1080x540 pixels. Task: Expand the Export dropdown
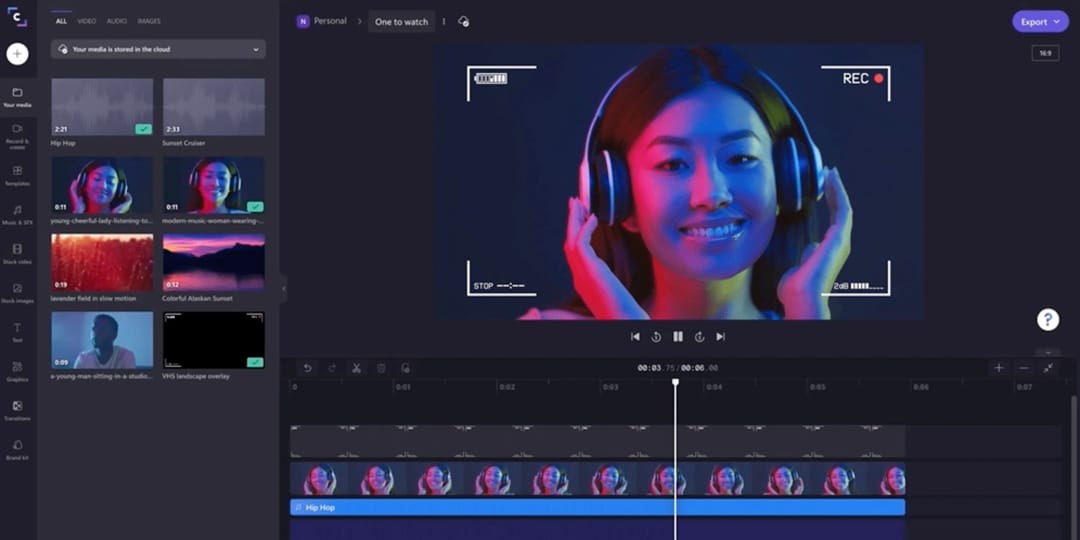point(1040,21)
